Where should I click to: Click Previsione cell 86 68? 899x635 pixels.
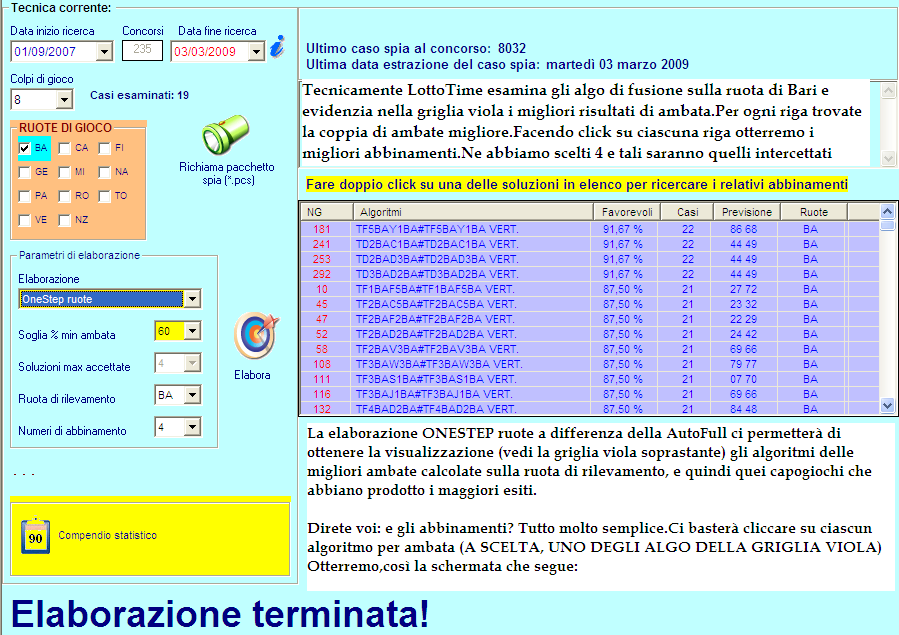(x=743, y=229)
